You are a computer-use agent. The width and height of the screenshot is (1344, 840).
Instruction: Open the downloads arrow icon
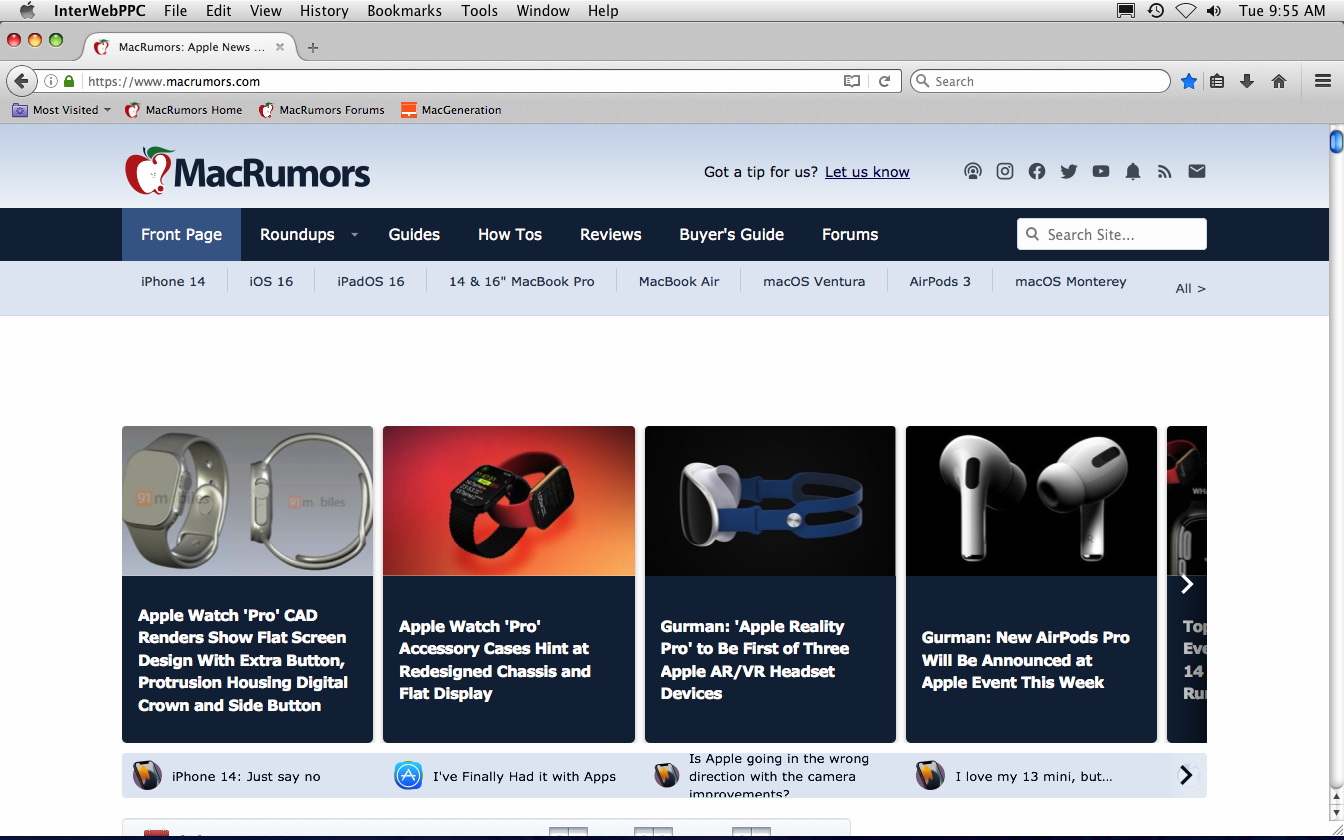pos(1247,81)
